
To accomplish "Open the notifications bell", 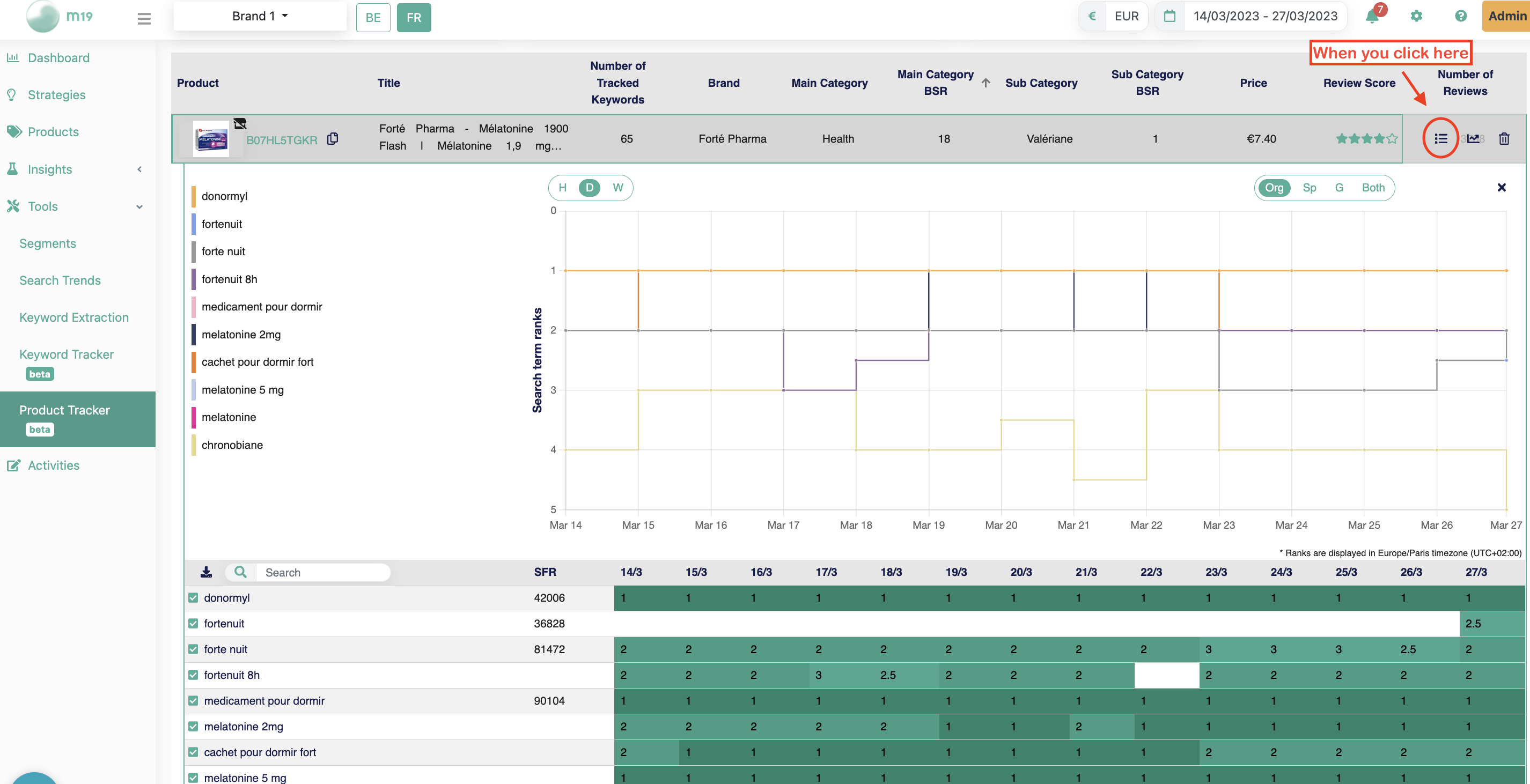I will point(1372,16).
